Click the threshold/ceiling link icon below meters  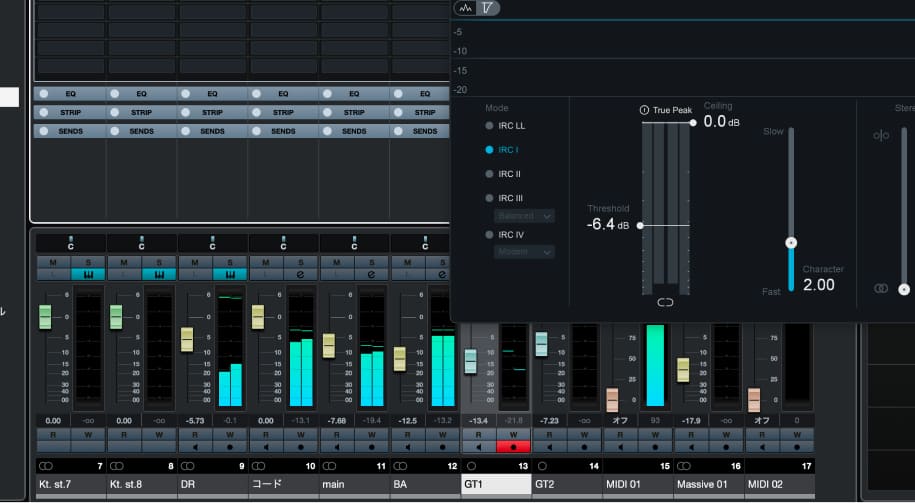664,301
